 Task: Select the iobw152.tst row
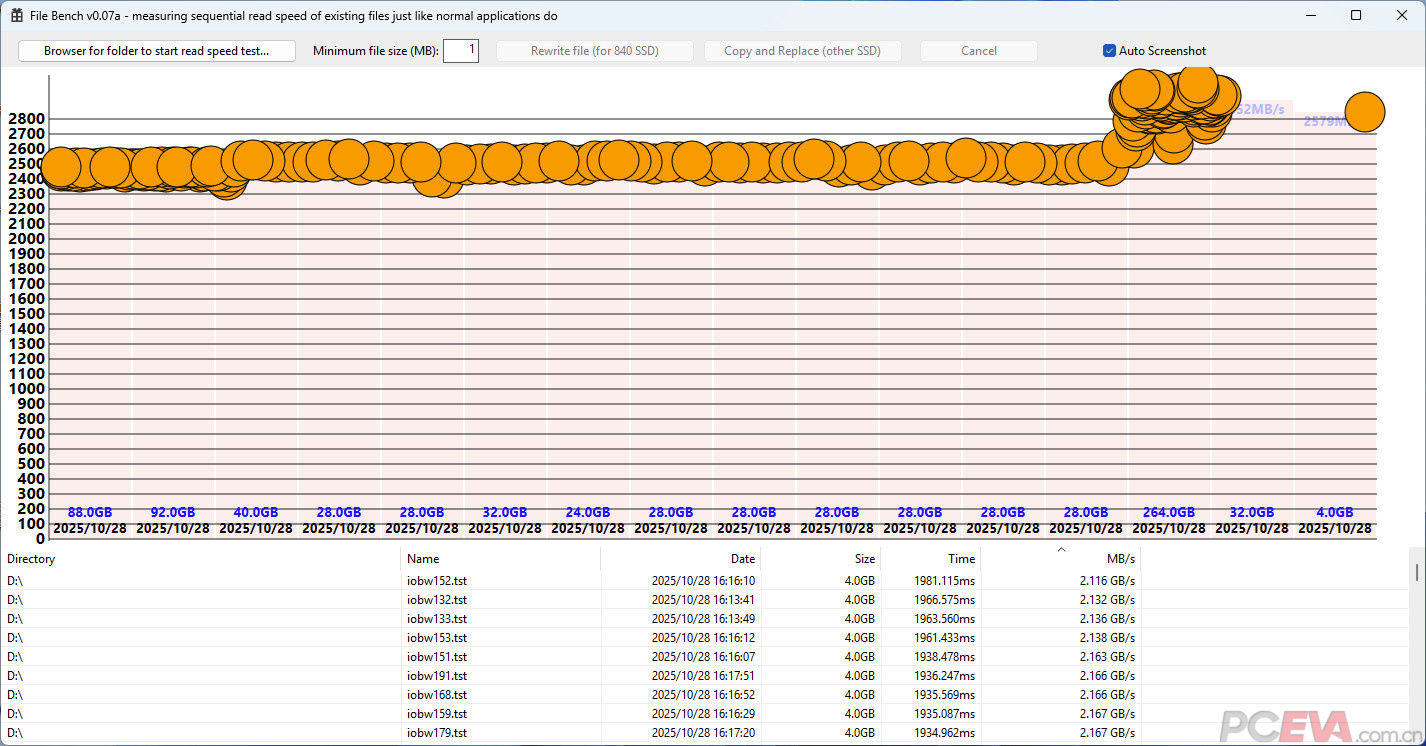(x=437, y=581)
